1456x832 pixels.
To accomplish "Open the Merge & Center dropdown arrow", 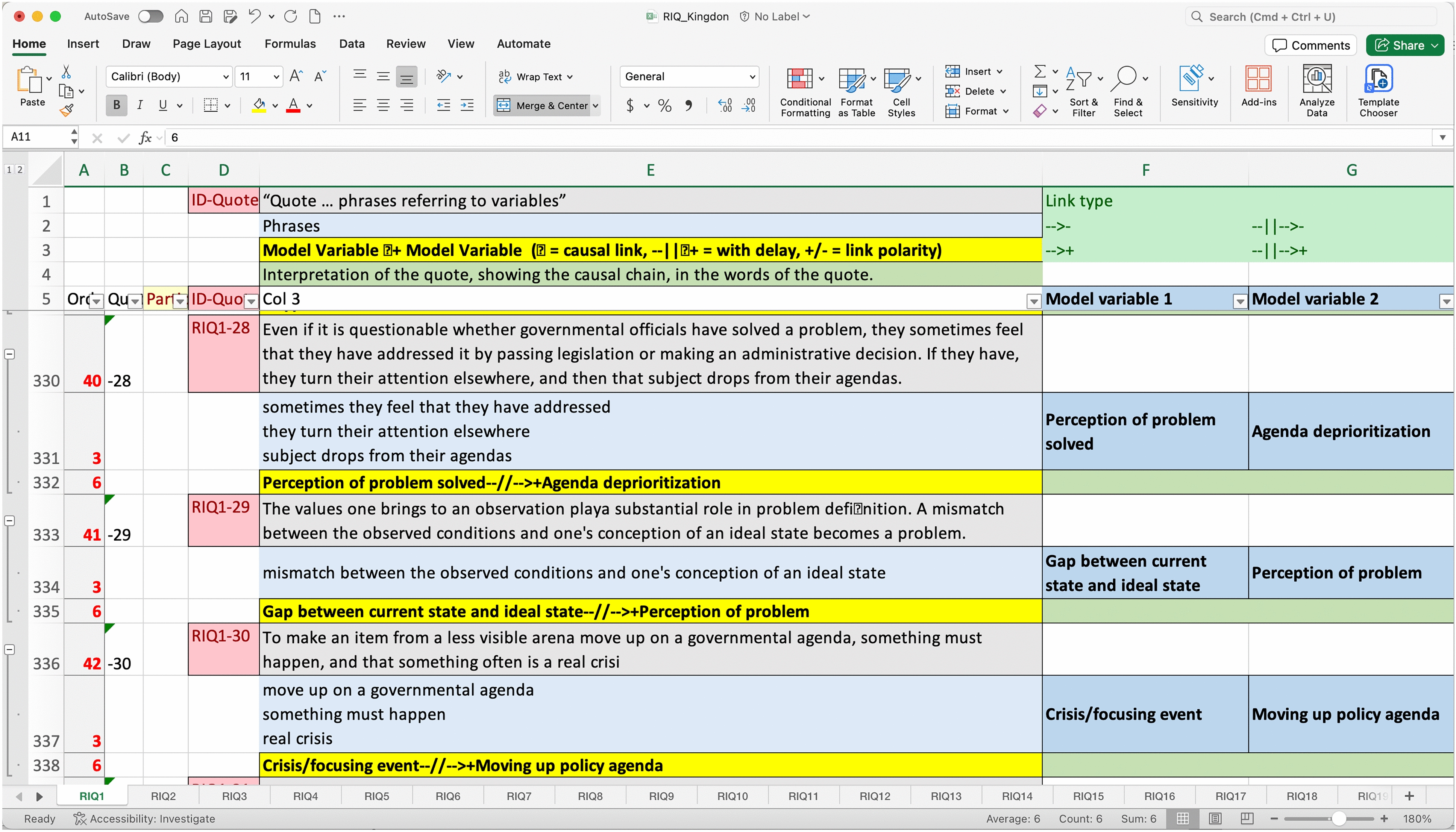I will click(595, 106).
